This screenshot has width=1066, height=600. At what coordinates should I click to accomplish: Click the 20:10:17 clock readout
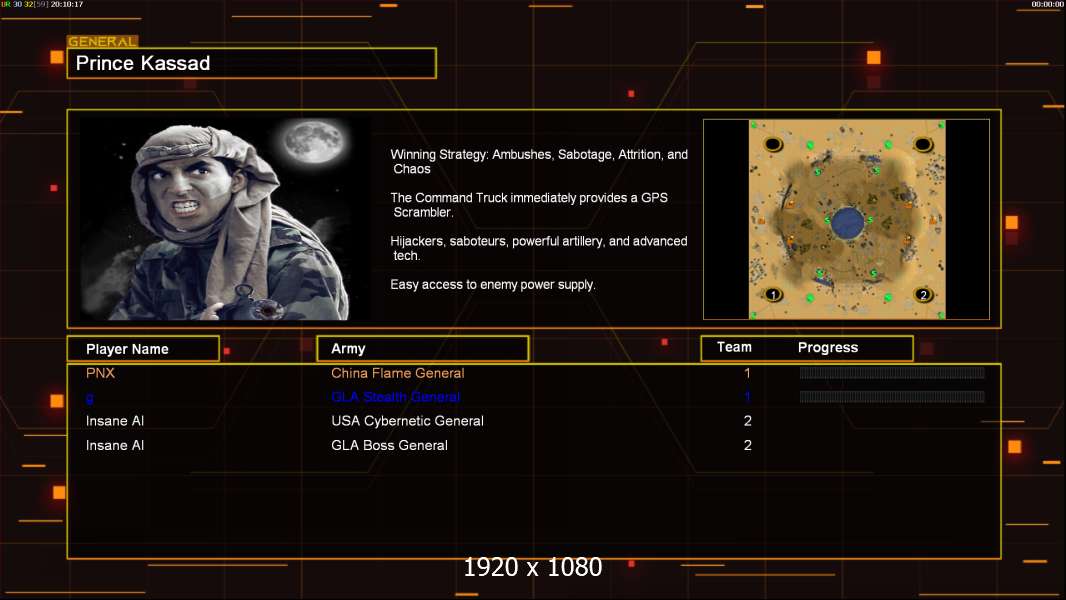(x=67, y=4)
